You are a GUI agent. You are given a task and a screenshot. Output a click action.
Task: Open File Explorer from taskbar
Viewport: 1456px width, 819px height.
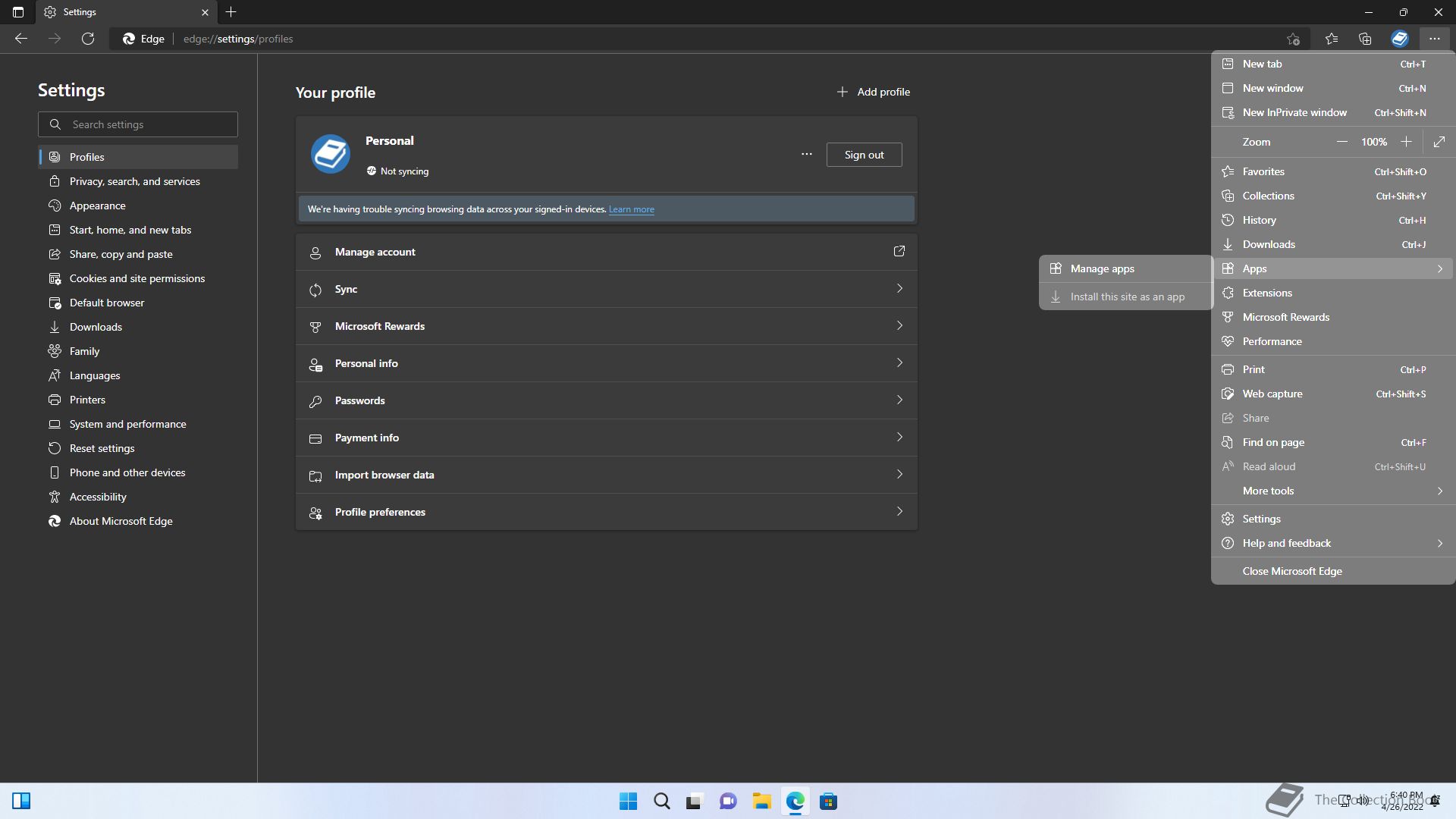[761, 802]
